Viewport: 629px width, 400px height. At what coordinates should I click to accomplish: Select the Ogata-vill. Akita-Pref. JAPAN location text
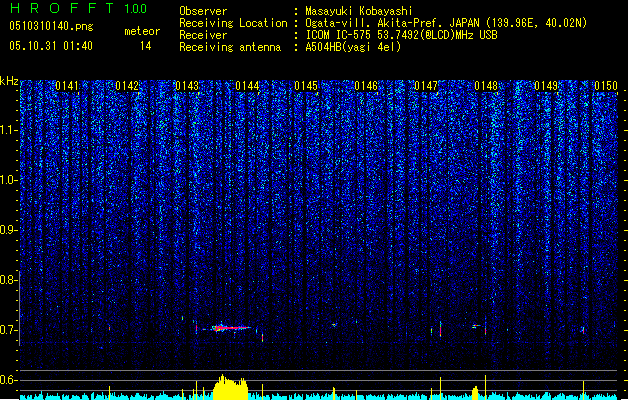[446, 23]
